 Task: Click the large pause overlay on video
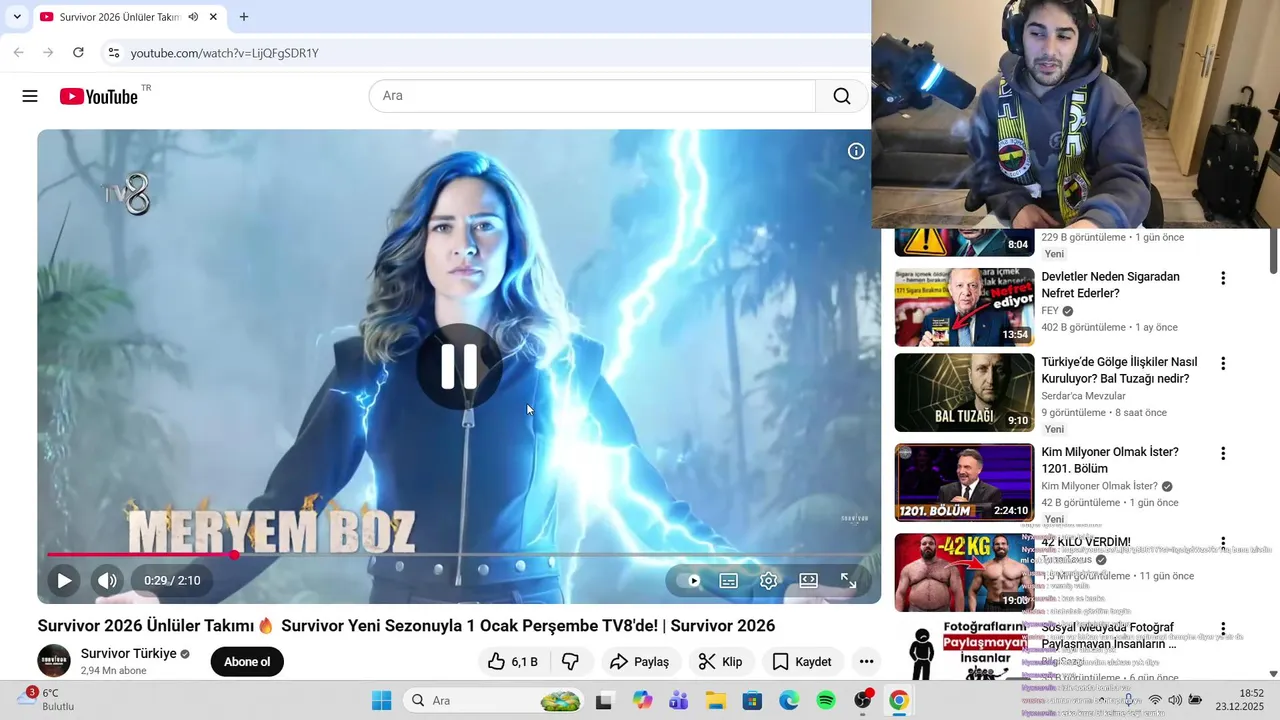(x=459, y=366)
